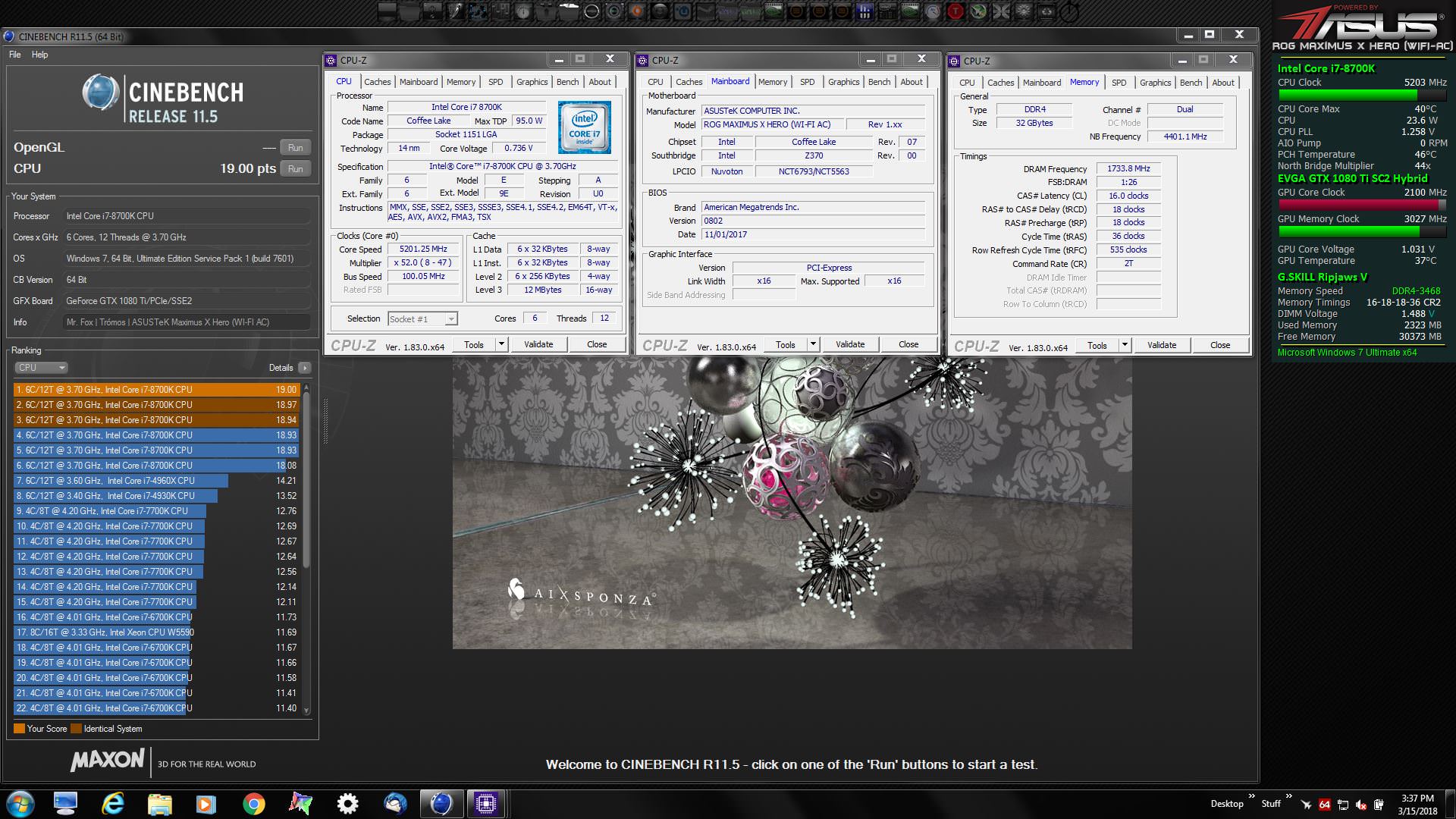The height and width of the screenshot is (819, 1456).
Task: Open the Help menu in Cinebench
Action: click(x=39, y=55)
